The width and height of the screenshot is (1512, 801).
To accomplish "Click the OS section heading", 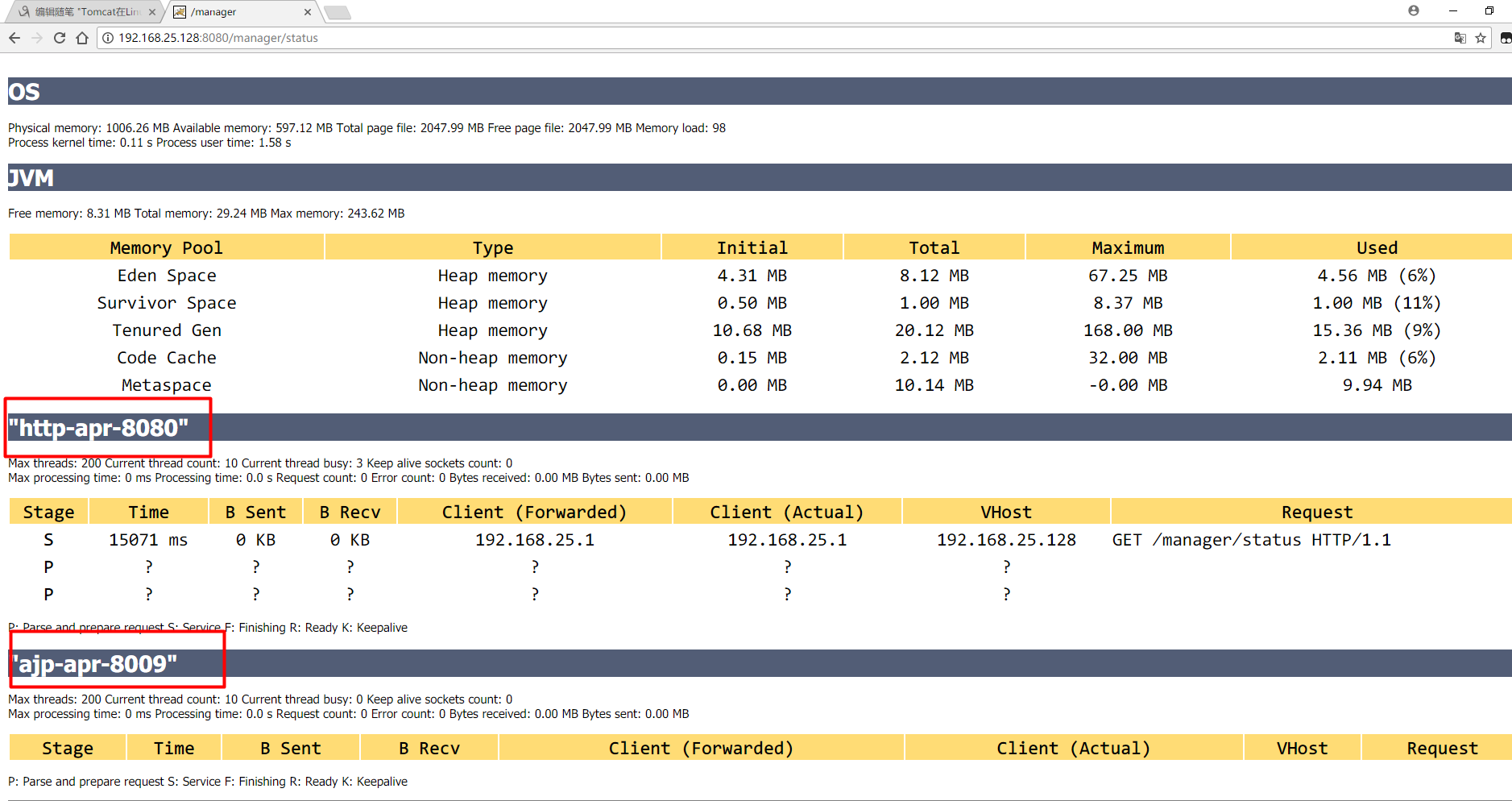I will (24, 92).
